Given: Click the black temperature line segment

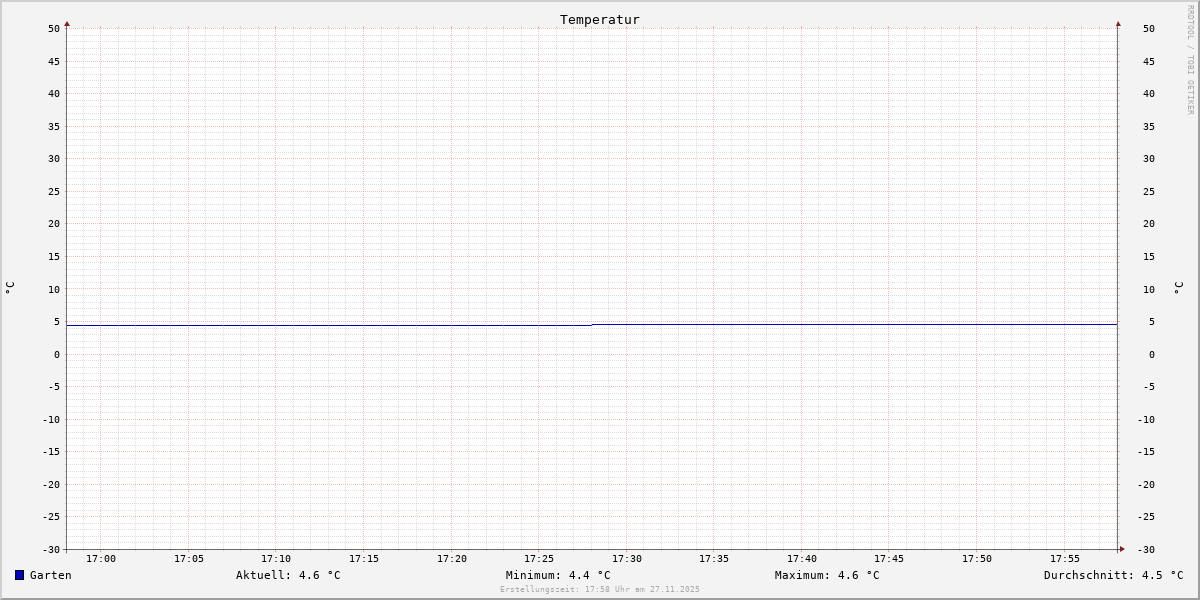Looking at the screenshot, I should pos(329,325).
